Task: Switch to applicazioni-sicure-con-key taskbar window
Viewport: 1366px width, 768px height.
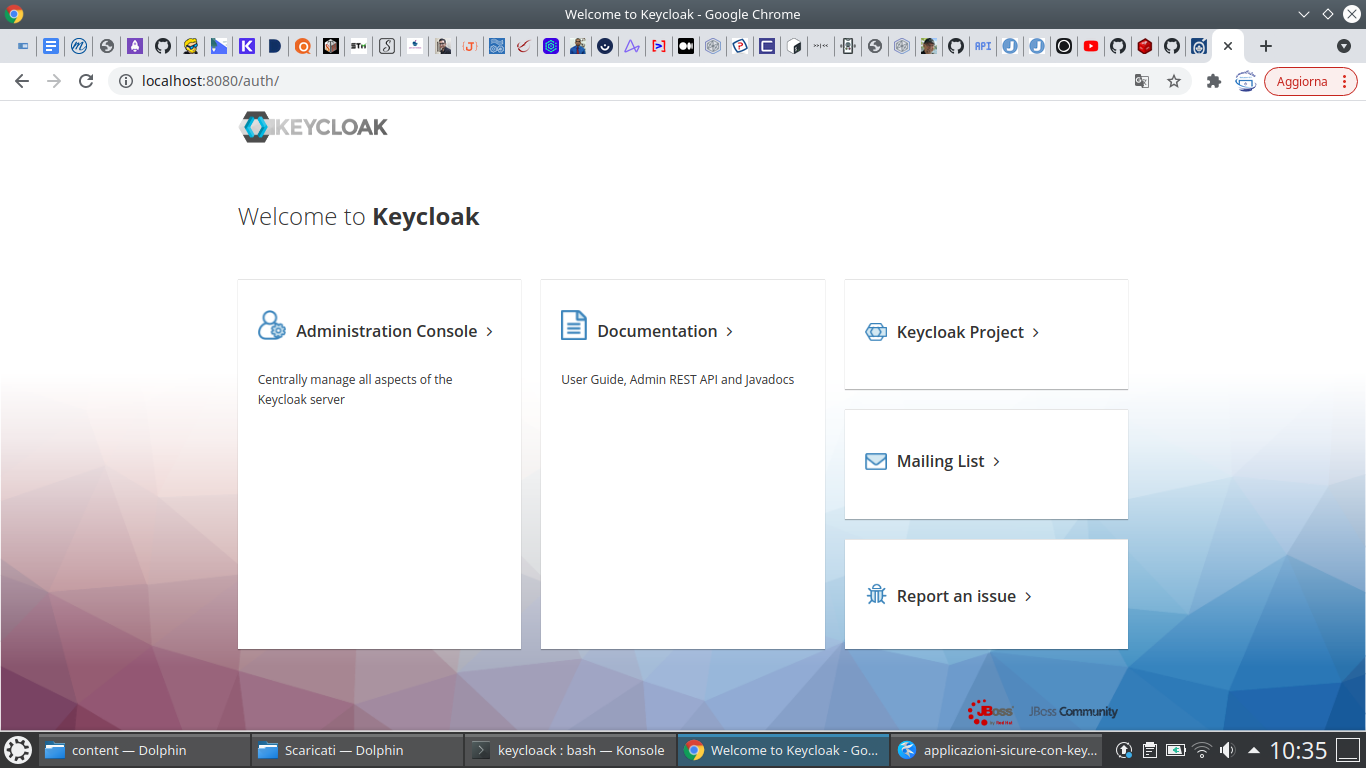Action: [996, 750]
